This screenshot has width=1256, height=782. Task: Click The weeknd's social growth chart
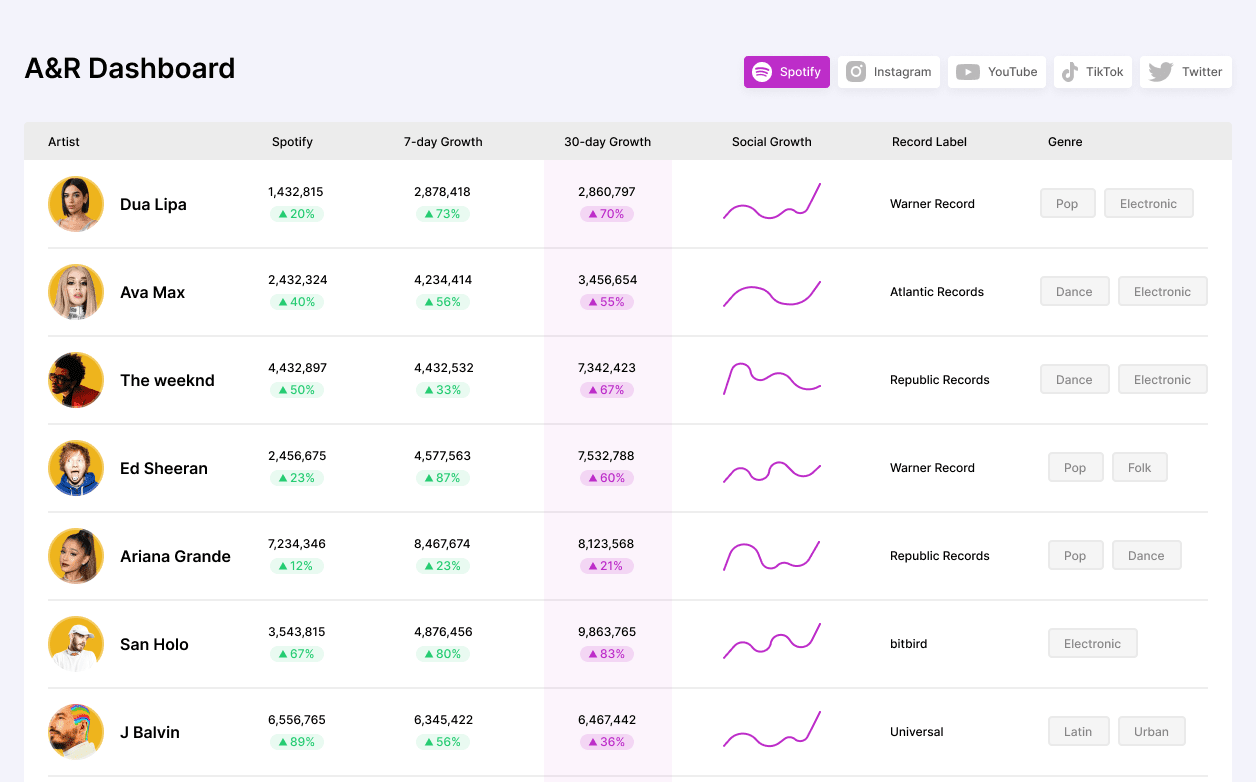772,379
